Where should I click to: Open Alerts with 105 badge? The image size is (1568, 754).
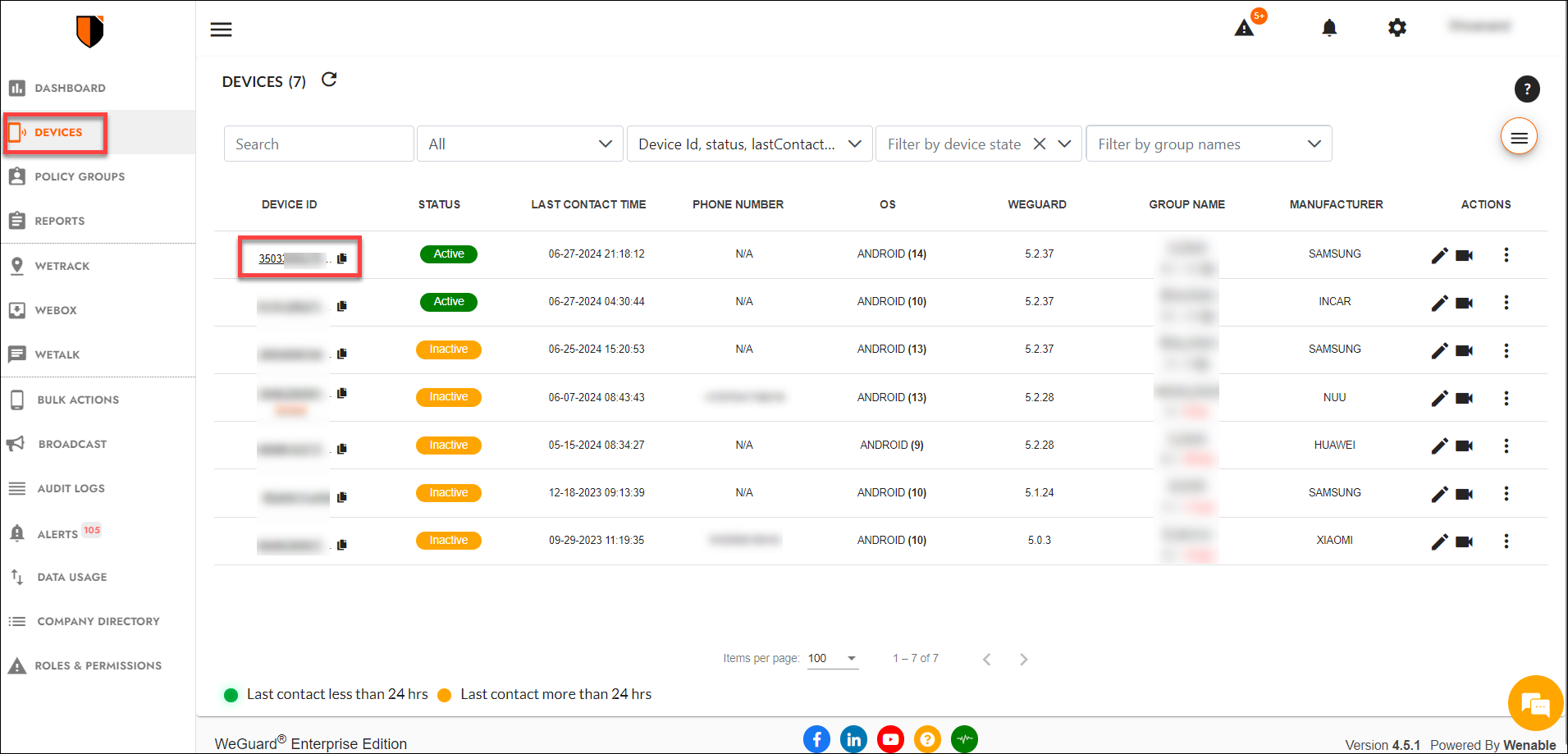98,533
